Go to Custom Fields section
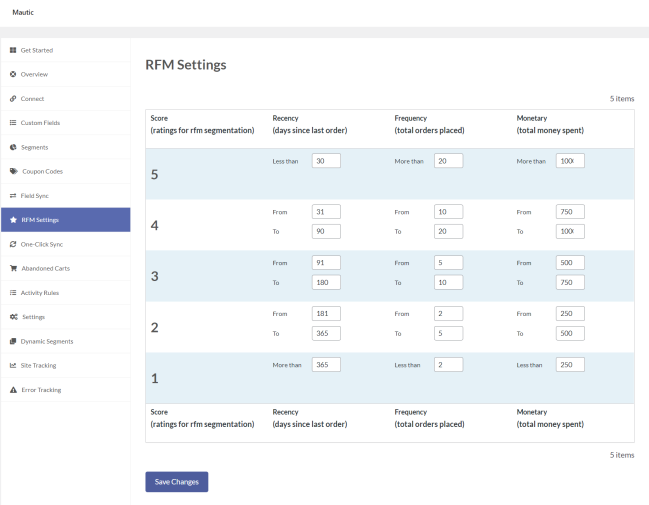 point(40,123)
